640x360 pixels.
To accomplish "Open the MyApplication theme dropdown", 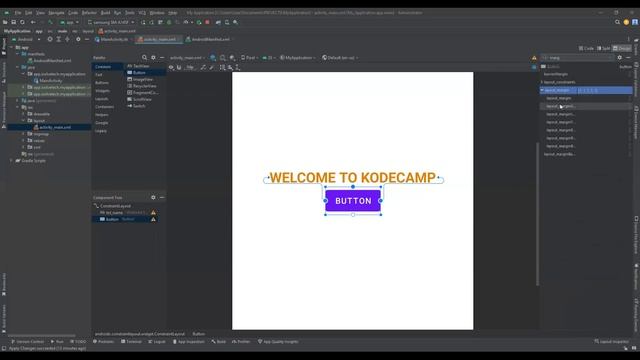I will [x=298, y=58].
